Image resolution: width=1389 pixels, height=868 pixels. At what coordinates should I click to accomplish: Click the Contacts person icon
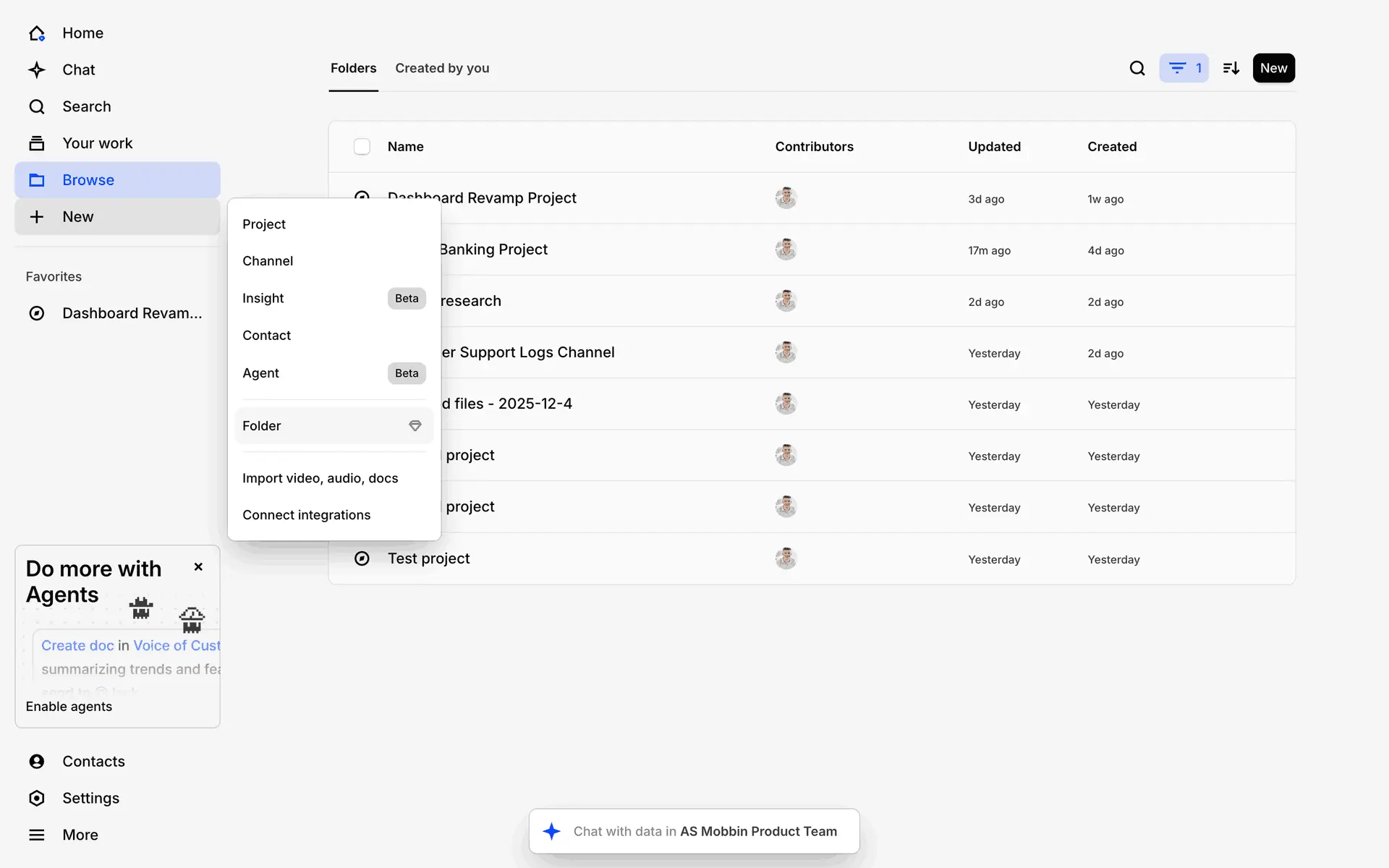pyautogui.click(x=37, y=761)
